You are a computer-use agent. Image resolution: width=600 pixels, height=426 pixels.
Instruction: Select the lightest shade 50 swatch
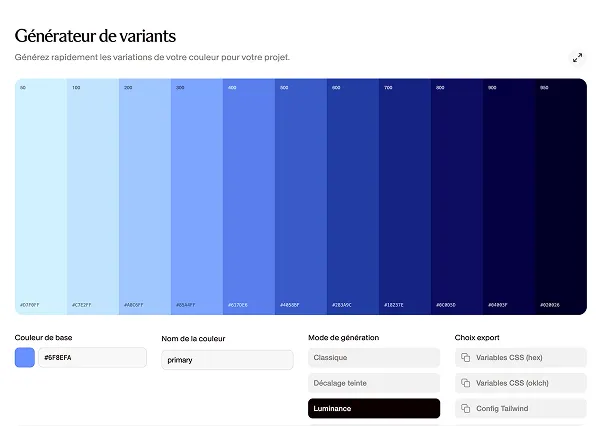[x=41, y=197]
